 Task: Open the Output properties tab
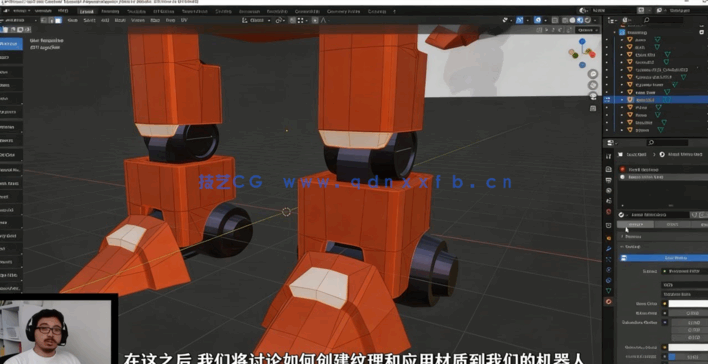(x=608, y=180)
